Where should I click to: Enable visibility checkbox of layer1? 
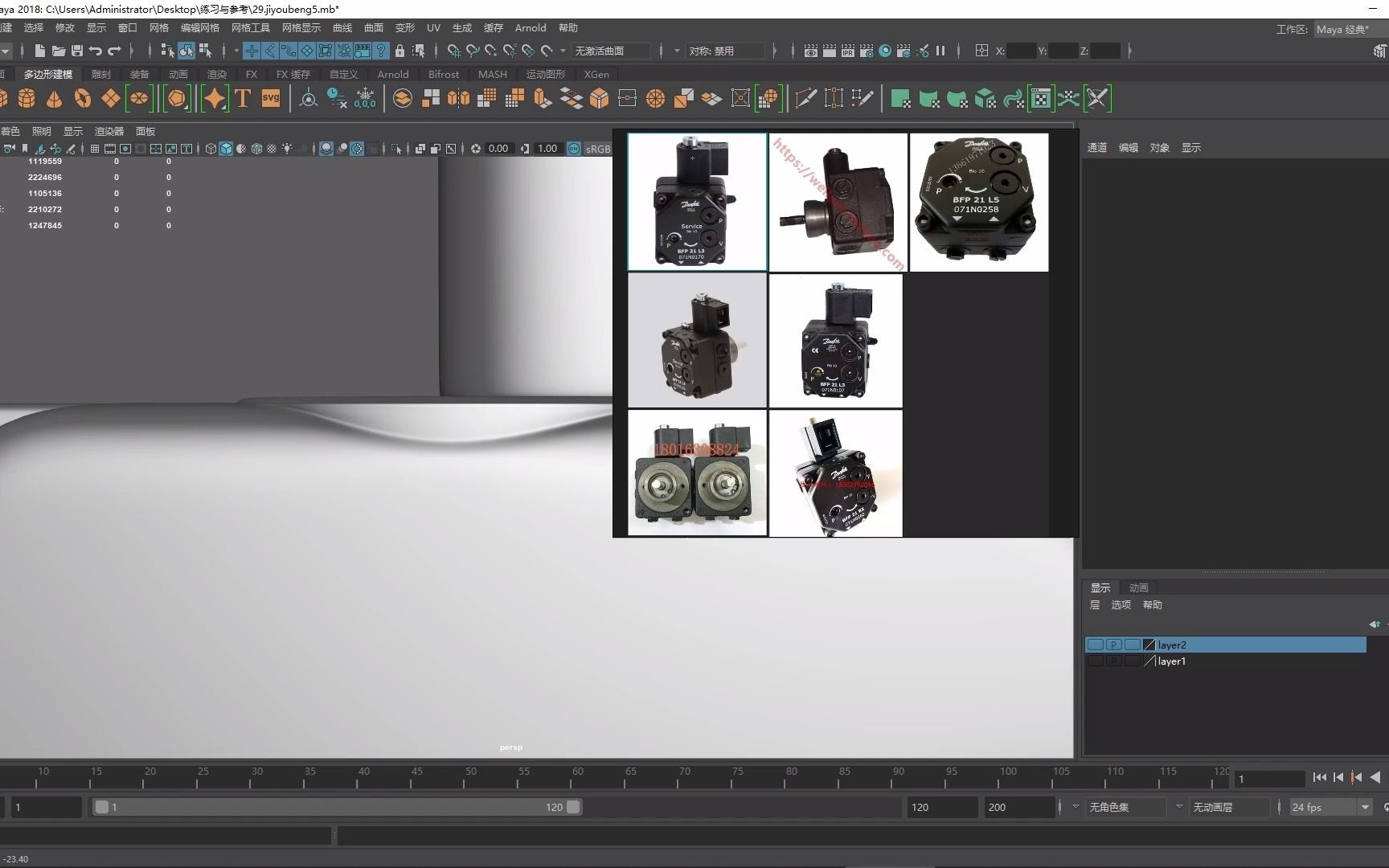click(1096, 661)
